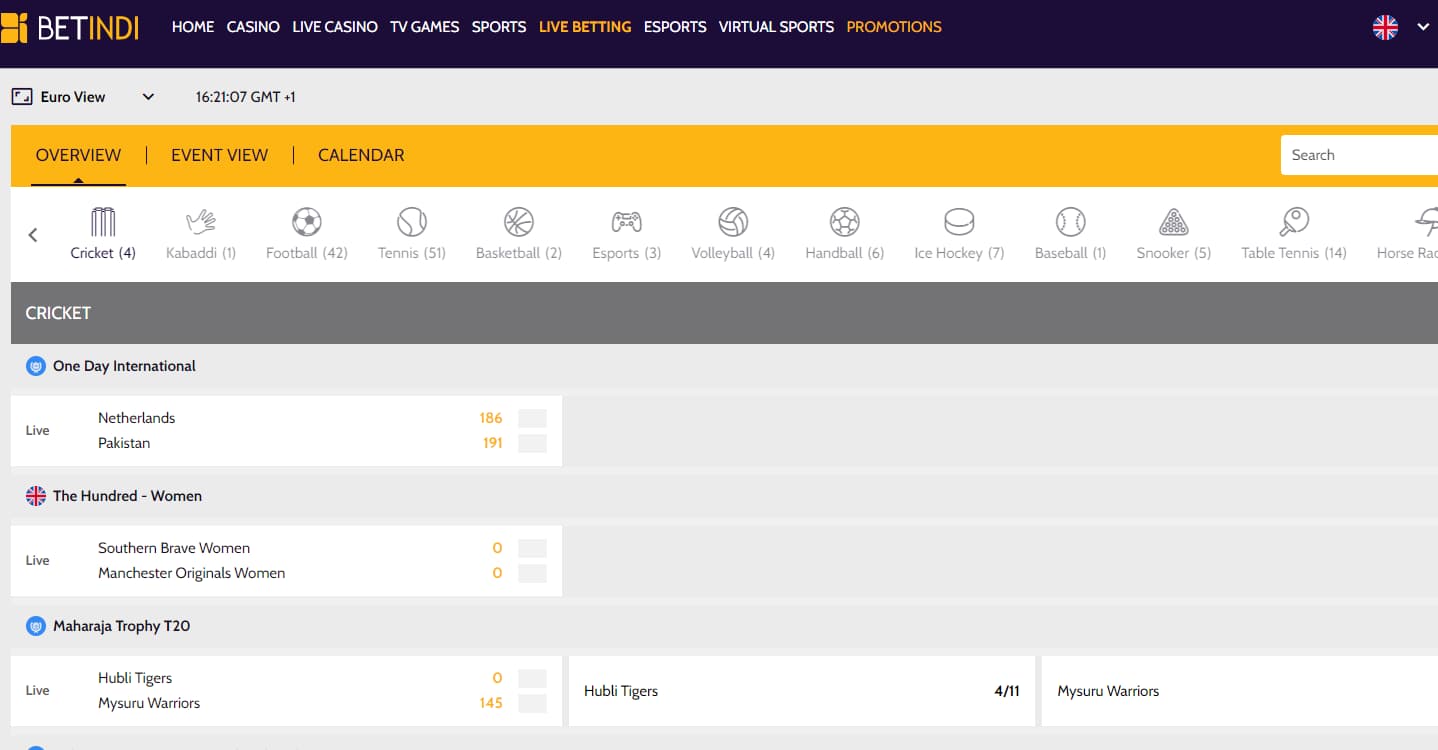Switch to the CALENDAR tab
Screen dimensions: 1438x750
point(361,155)
